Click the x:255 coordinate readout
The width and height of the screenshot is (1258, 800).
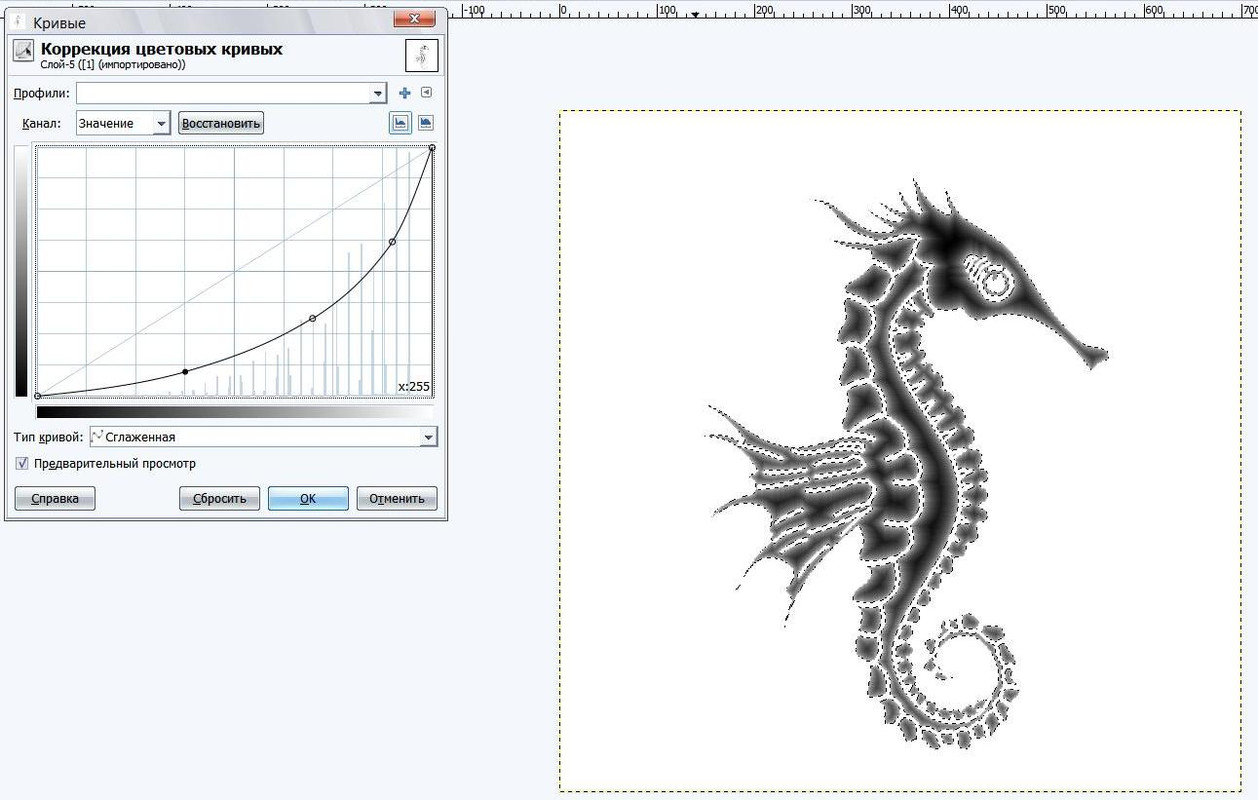(414, 386)
